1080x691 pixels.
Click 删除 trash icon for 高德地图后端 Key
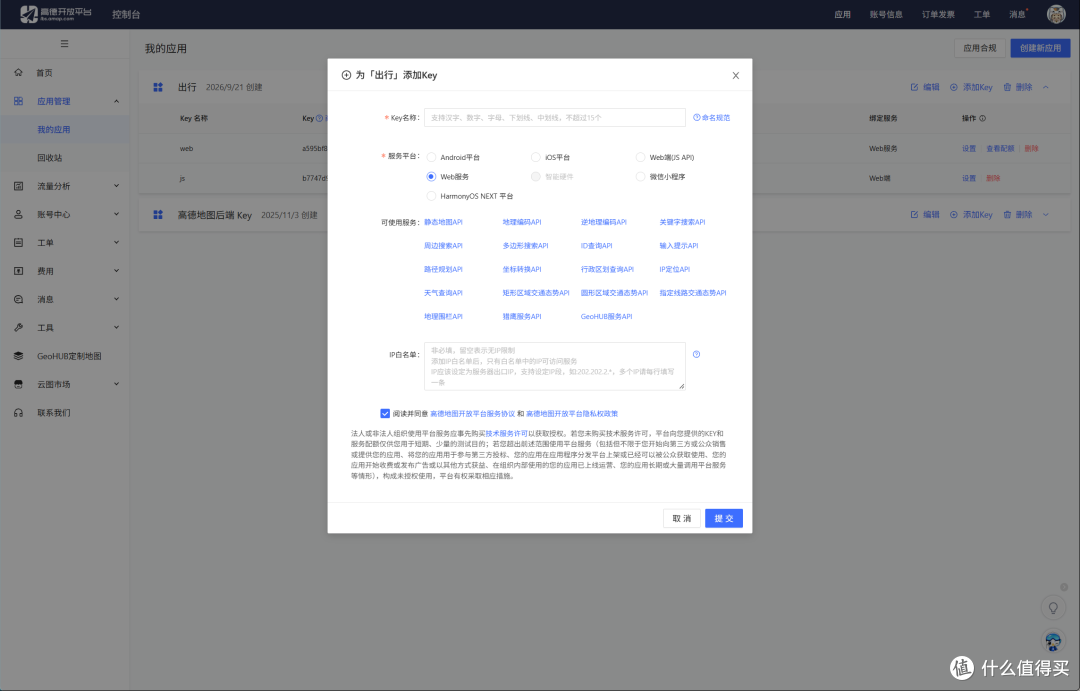click(1007, 215)
